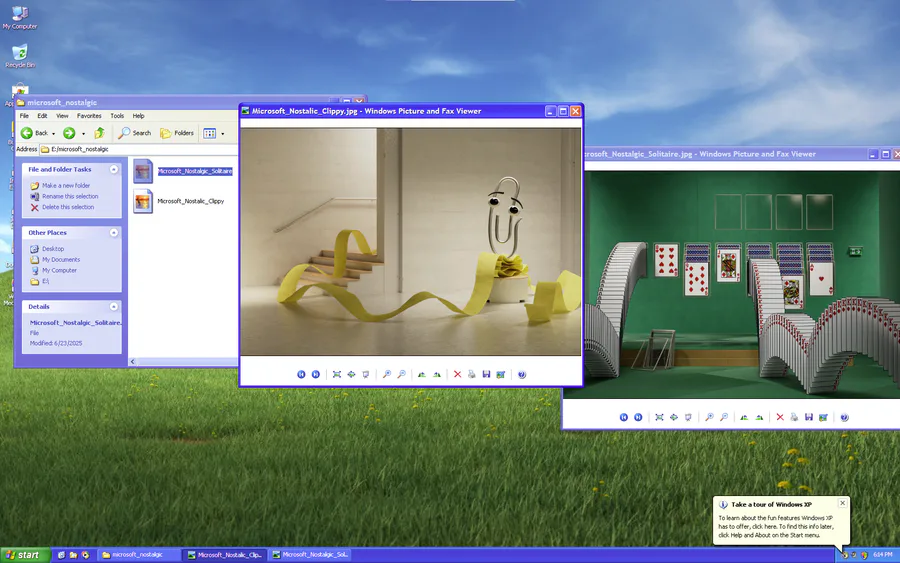Viewport: 900px width, 563px height.
Task: Print the Clippy image
Action: coord(472,374)
